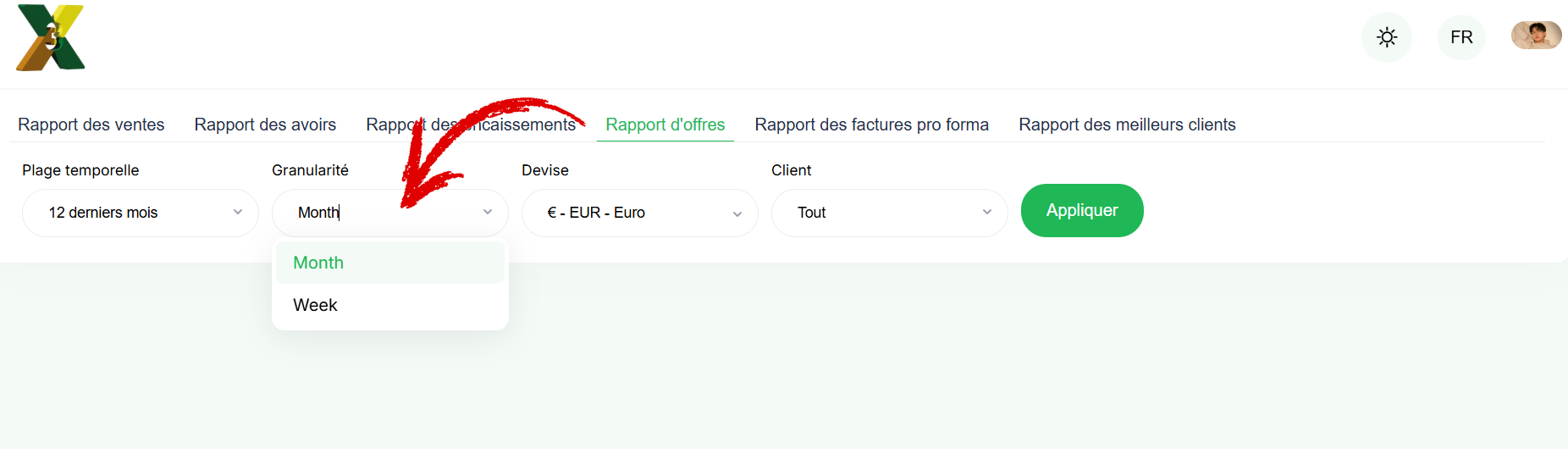Click the X logo icon
The height and width of the screenshot is (449, 1568).
(51, 37)
